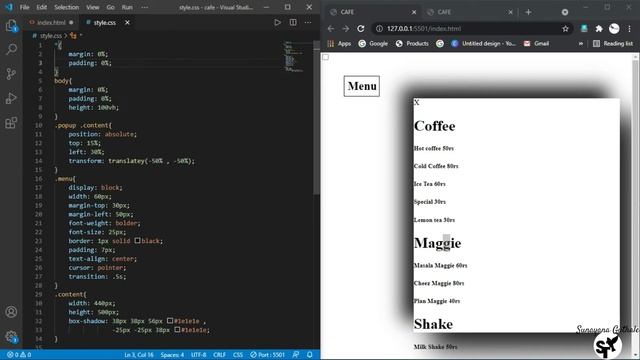Image resolution: width=640 pixels, height=360 pixels.
Task: Click the Live Server Port: 5501 entry
Action: coord(267,355)
